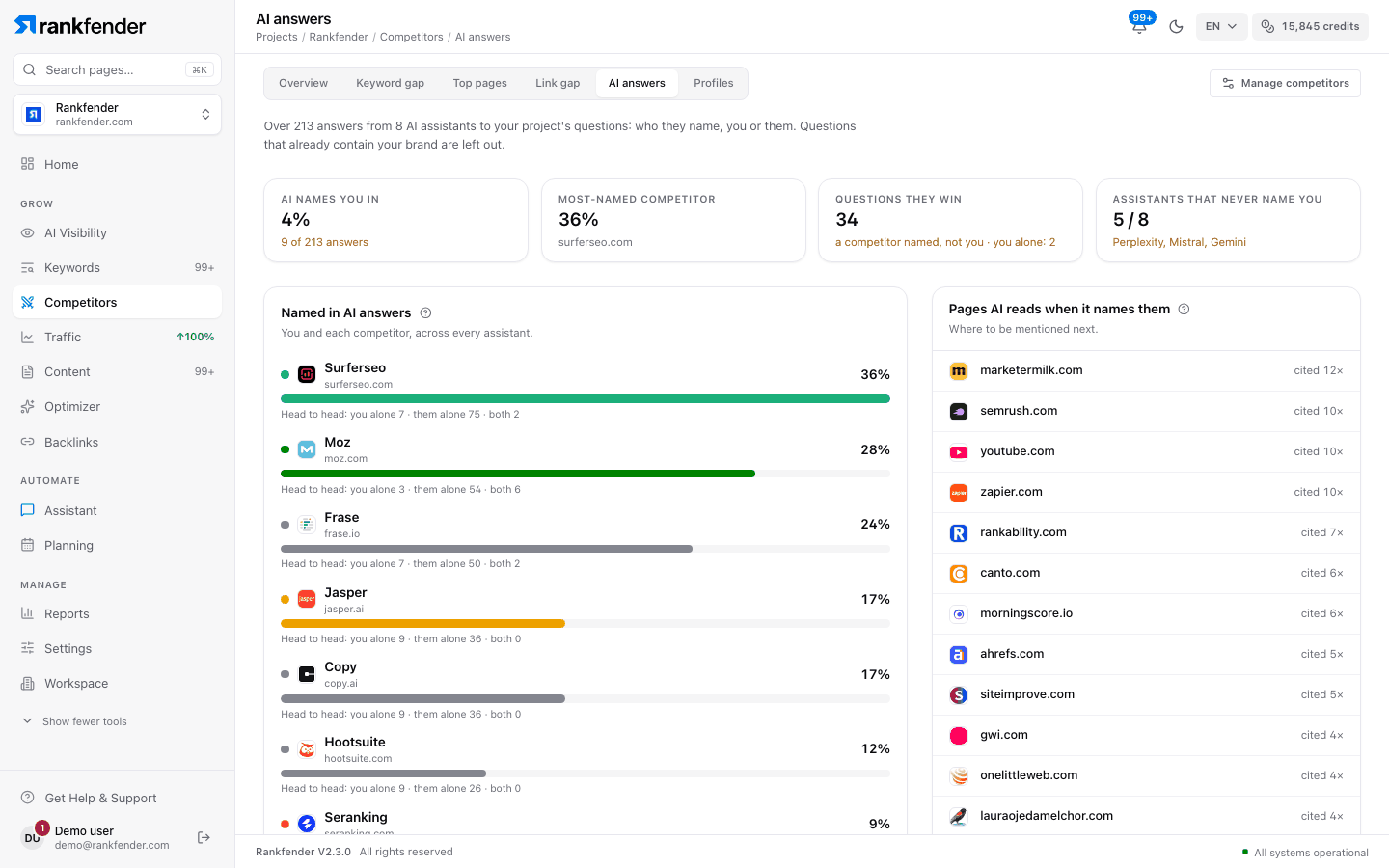Focus the Search pages field
1389x868 pixels.
click(x=117, y=69)
